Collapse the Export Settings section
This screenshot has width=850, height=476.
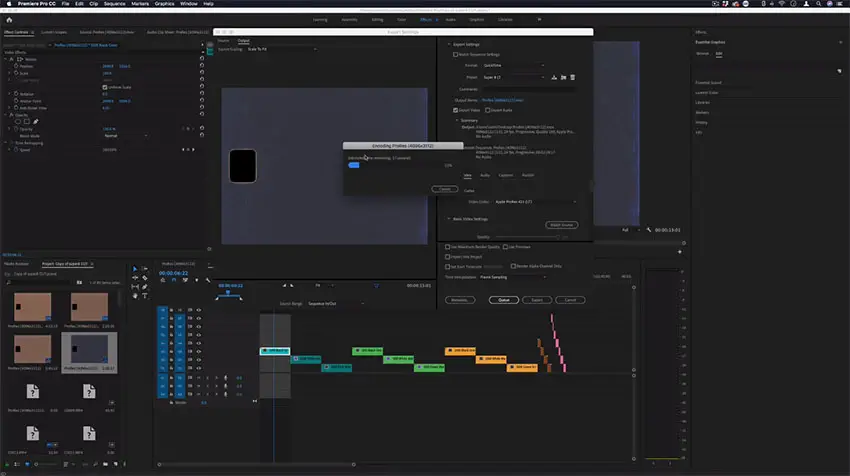(x=449, y=44)
